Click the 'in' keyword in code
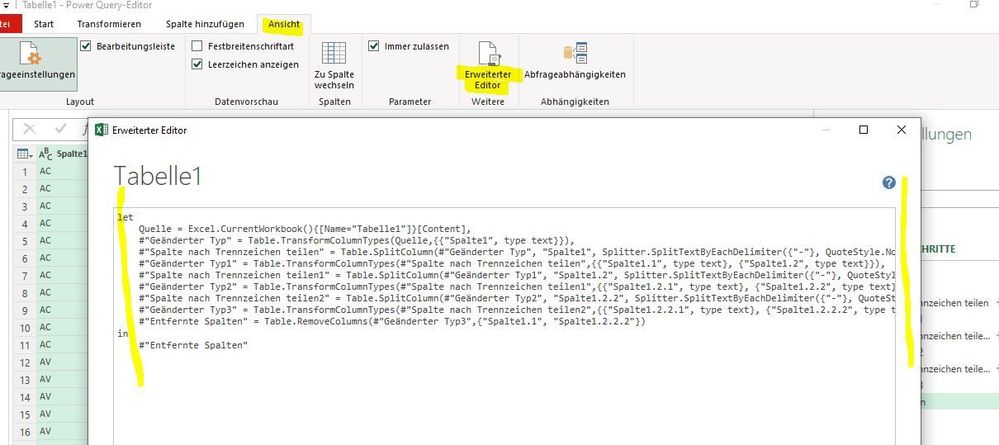This screenshot has width=999, height=445. click(x=123, y=333)
